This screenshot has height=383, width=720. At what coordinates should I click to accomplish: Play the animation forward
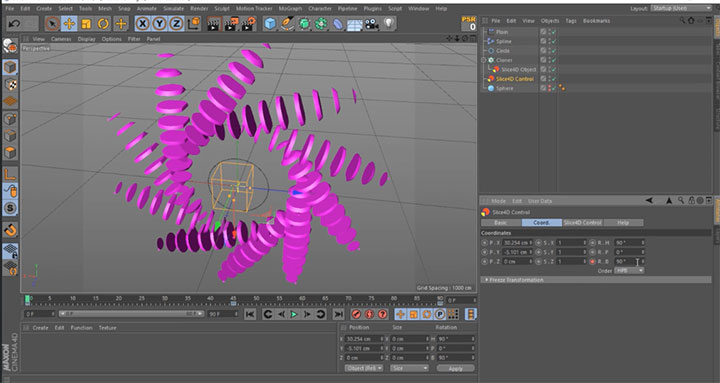click(x=294, y=315)
